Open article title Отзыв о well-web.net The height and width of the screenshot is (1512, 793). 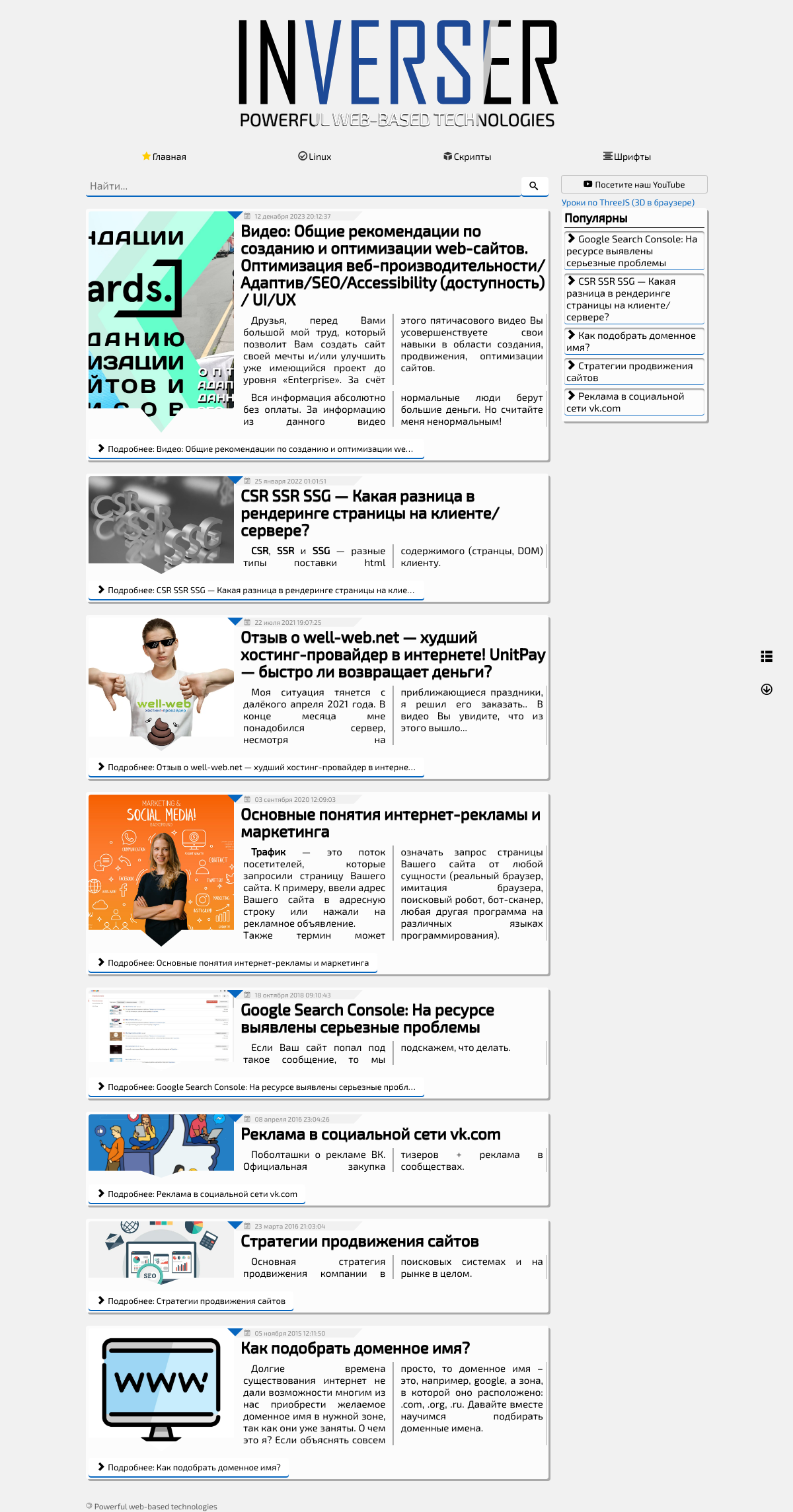393,655
